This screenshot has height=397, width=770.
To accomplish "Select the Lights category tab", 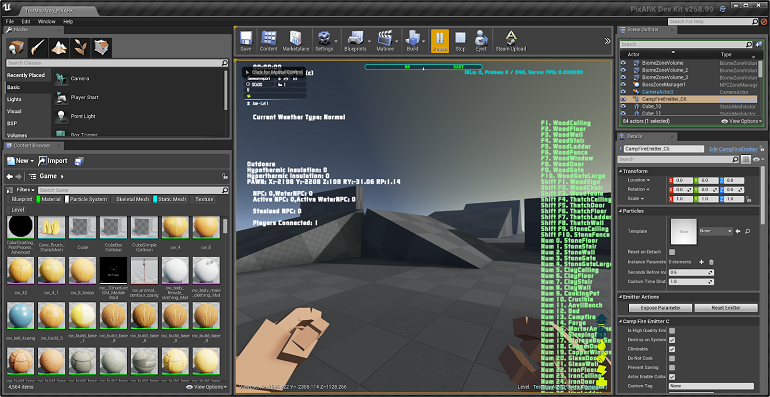I will [x=14, y=99].
